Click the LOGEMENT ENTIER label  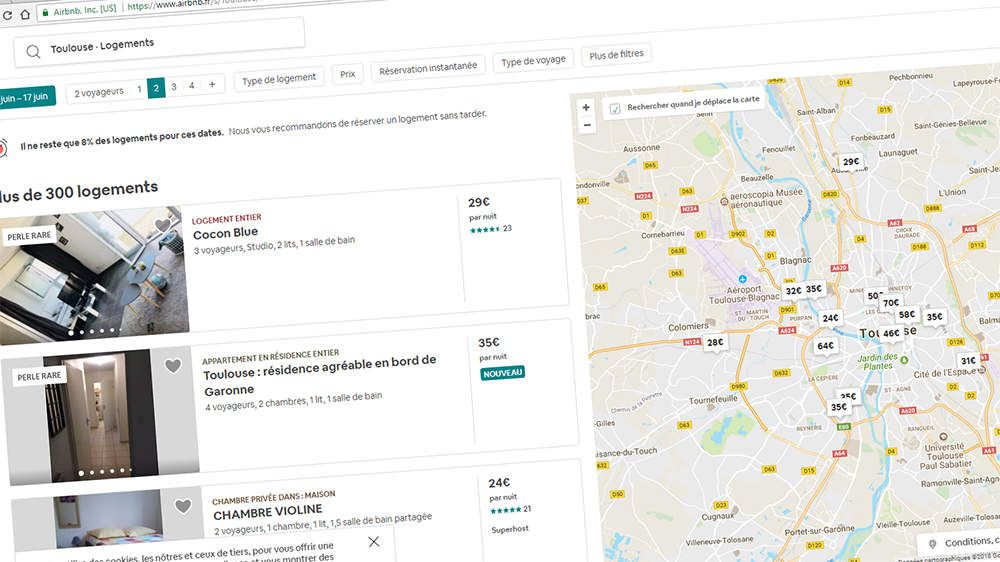coord(226,219)
